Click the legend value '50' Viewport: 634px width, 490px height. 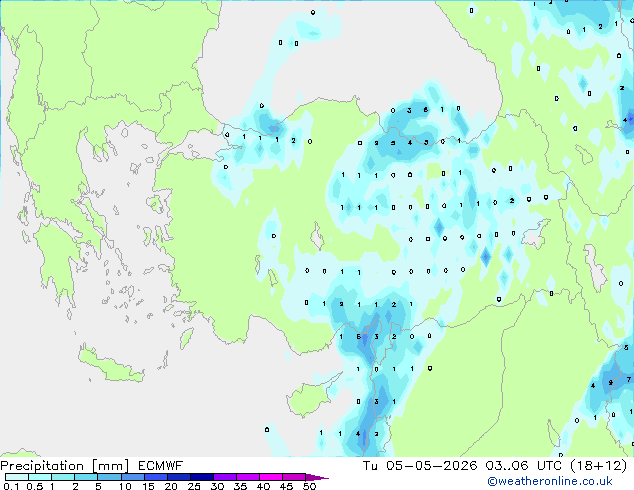[x=309, y=486]
